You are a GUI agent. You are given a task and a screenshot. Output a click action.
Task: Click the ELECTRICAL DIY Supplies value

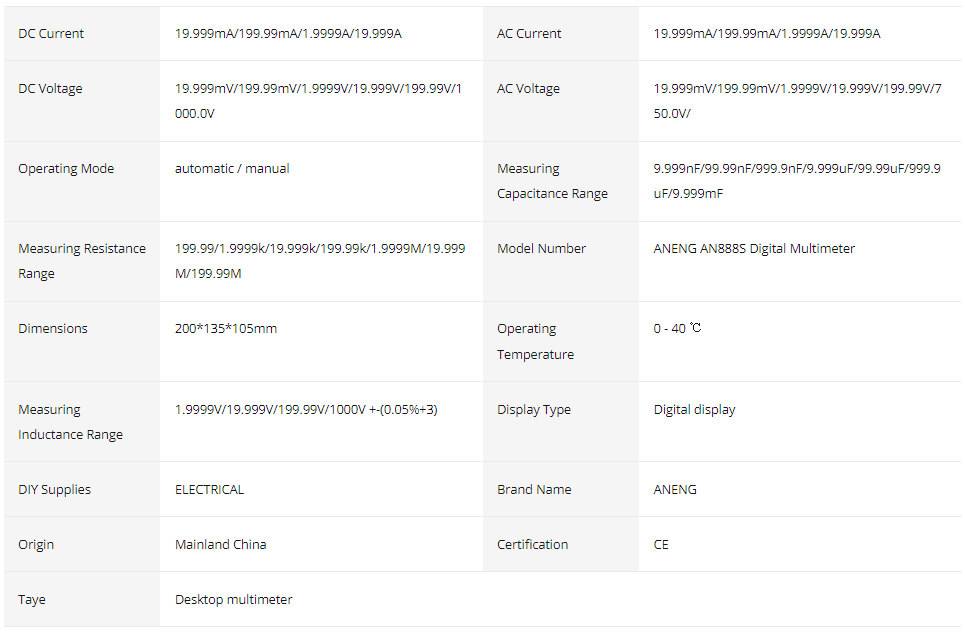[209, 490]
